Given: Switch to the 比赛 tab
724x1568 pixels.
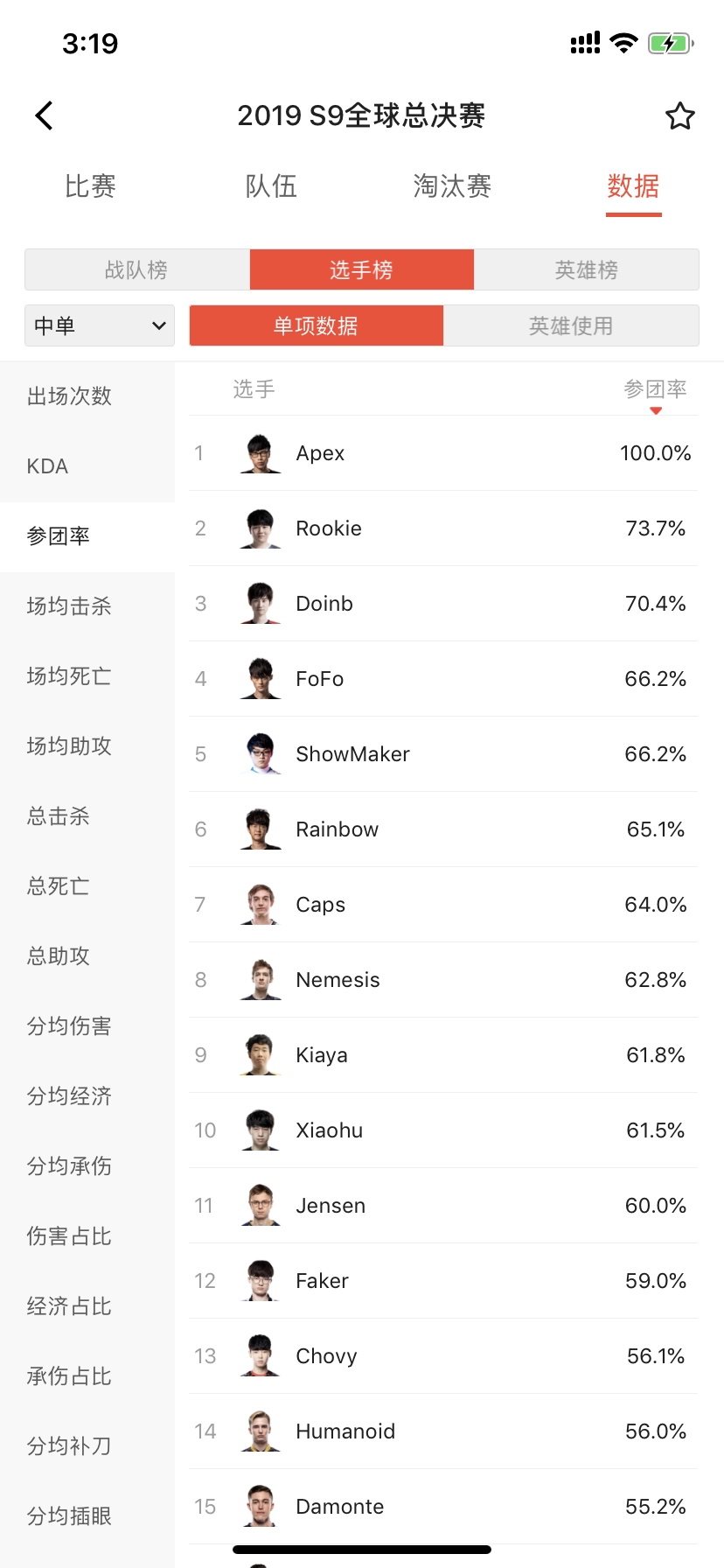Looking at the screenshot, I should [x=90, y=186].
